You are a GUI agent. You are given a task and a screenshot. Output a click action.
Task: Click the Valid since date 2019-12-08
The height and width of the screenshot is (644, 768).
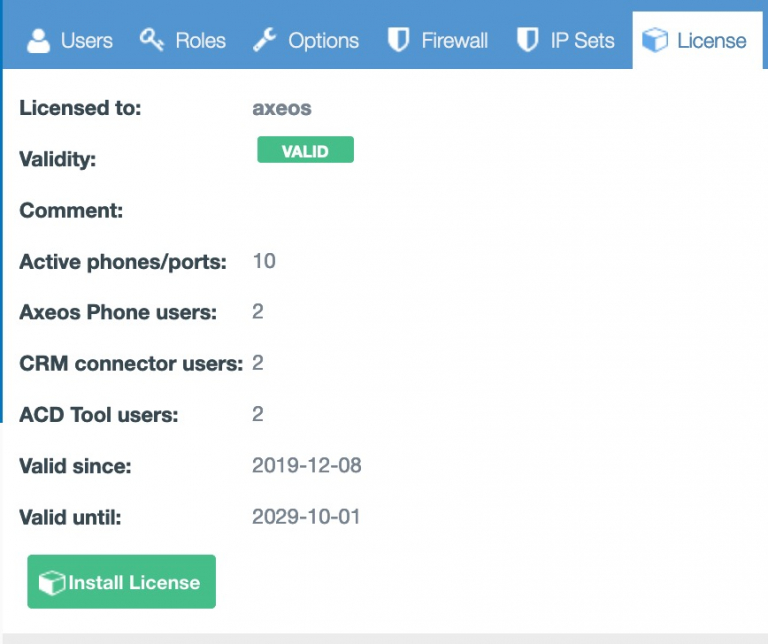[306, 465]
